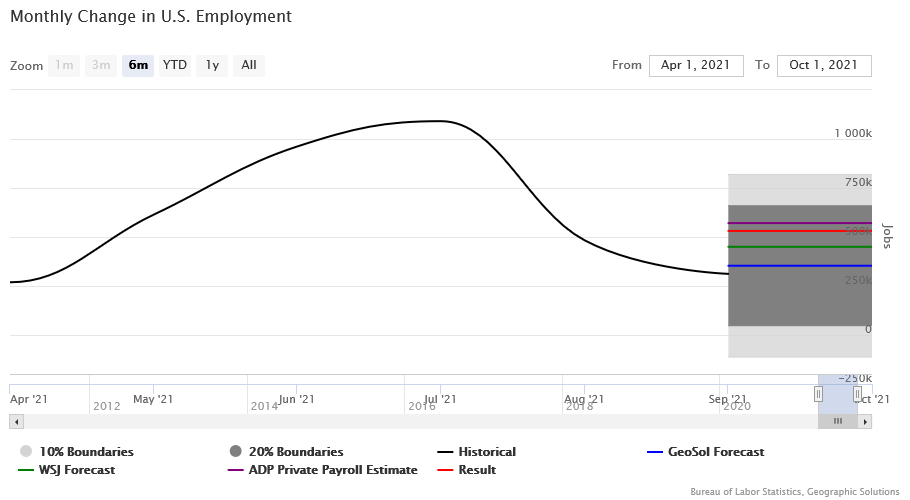Screen dimensions: 910x500
Task: Click the scrollbar right arrow button
Action: pyautogui.click(x=865, y=422)
